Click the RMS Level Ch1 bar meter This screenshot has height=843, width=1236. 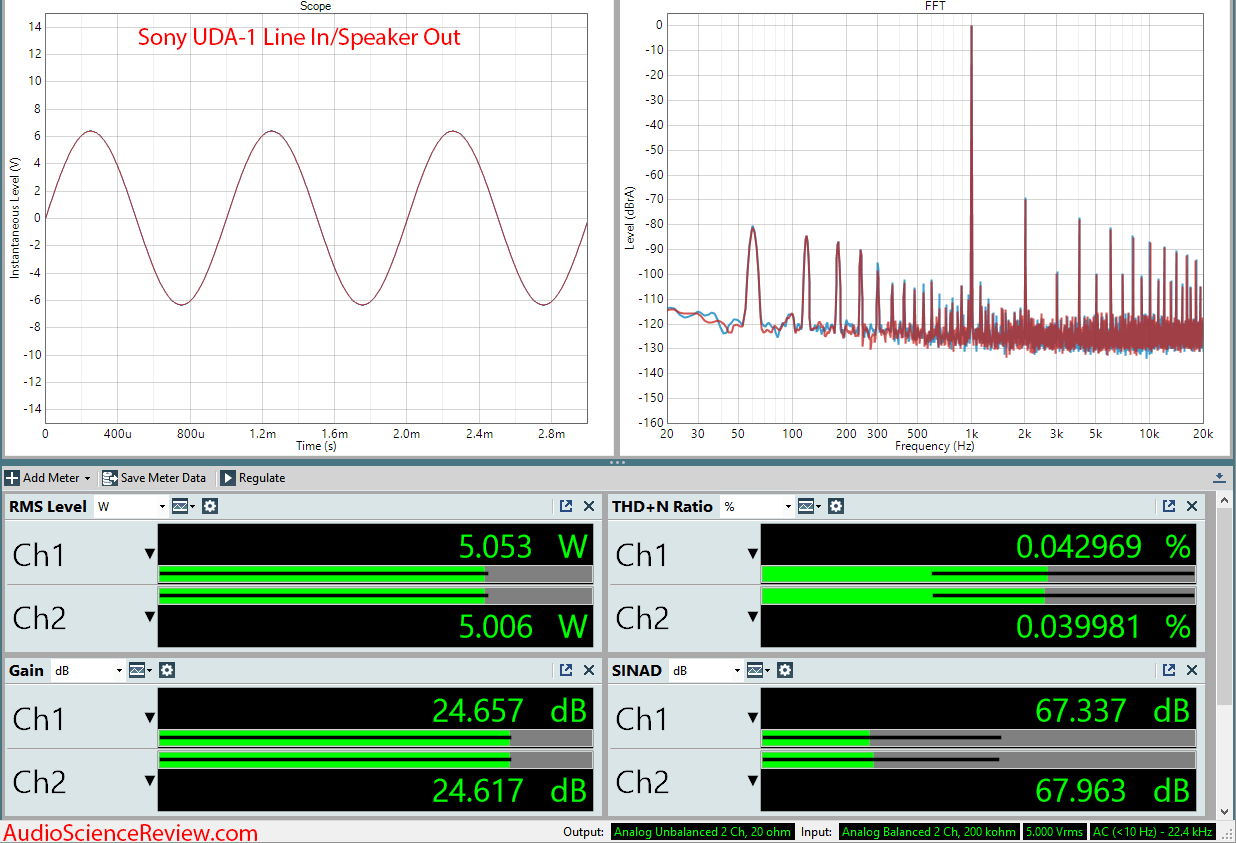tap(375, 574)
